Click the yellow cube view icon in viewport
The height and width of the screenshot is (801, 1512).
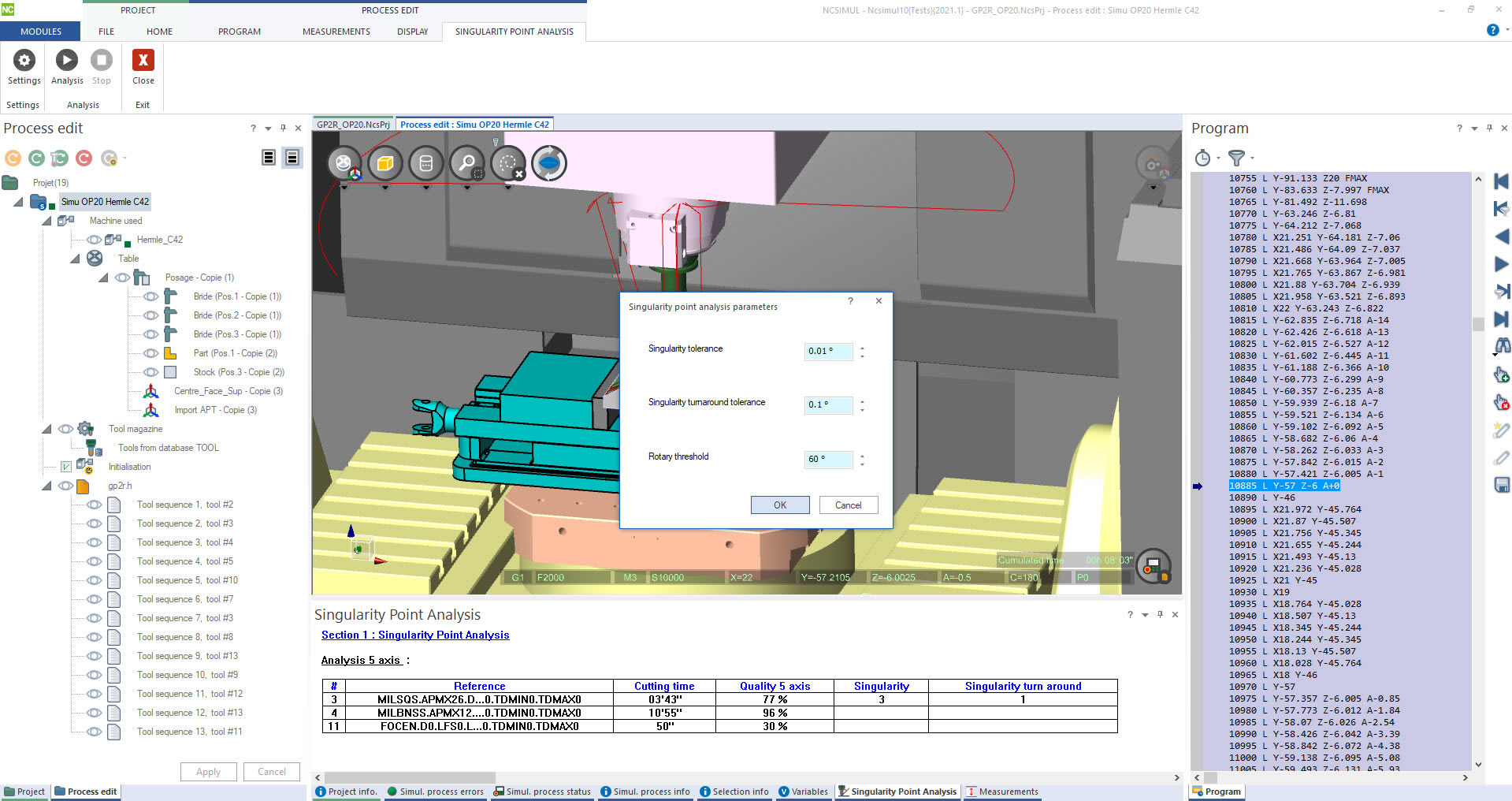[x=385, y=163]
